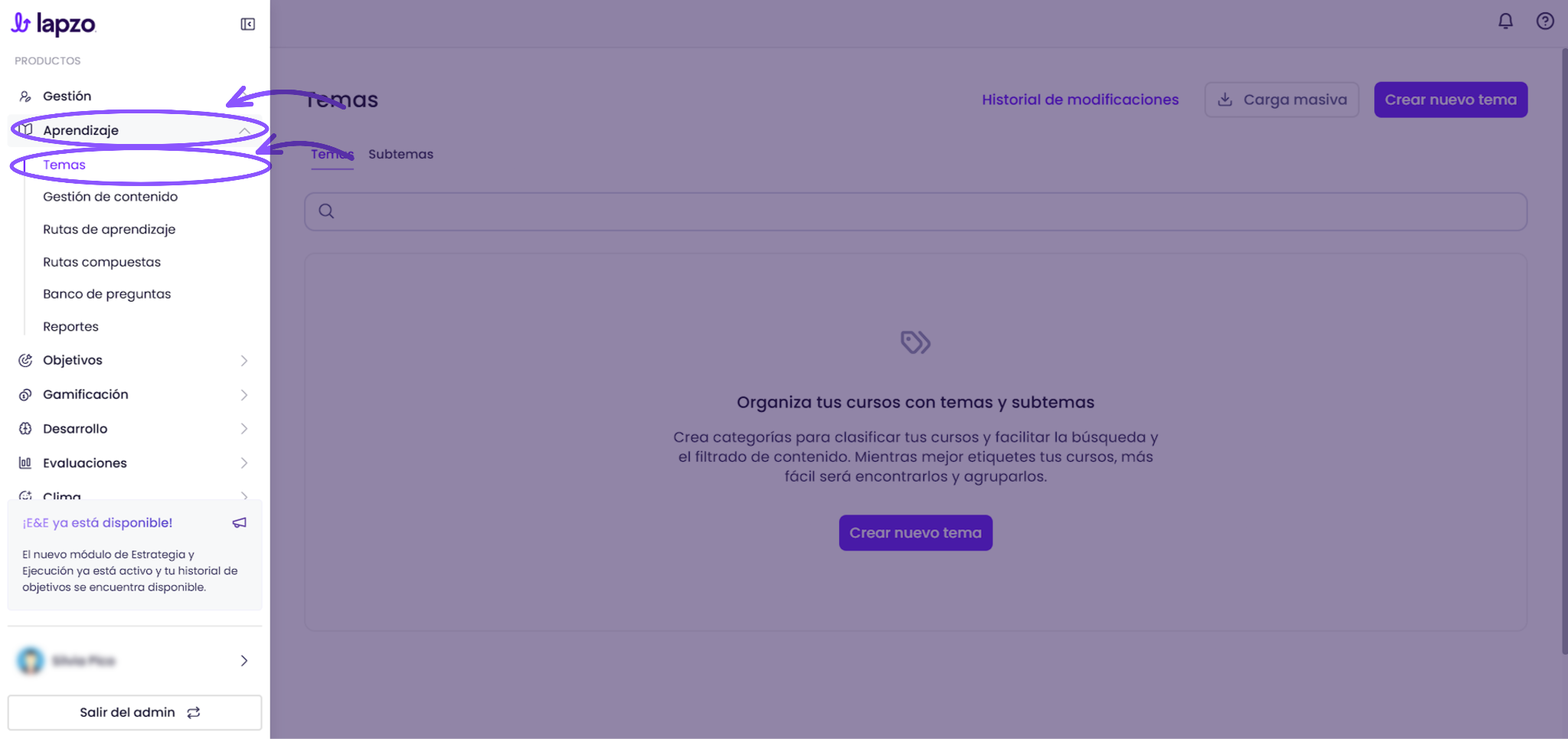Open Rutas de aprendizaje
This screenshot has width=1568, height=739.
tap(109, 230)
